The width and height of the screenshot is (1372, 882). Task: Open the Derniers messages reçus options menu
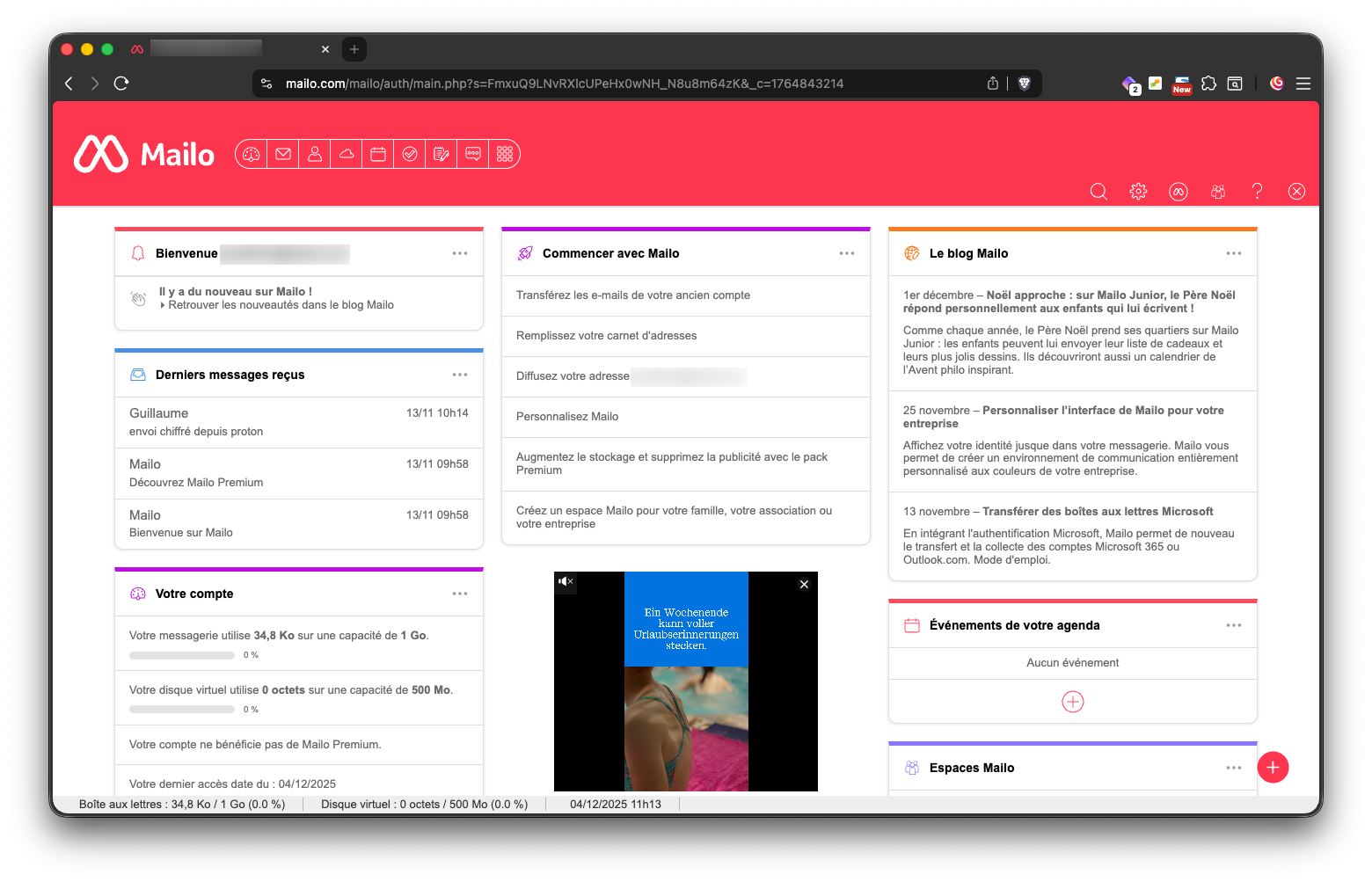coord(460,375)
